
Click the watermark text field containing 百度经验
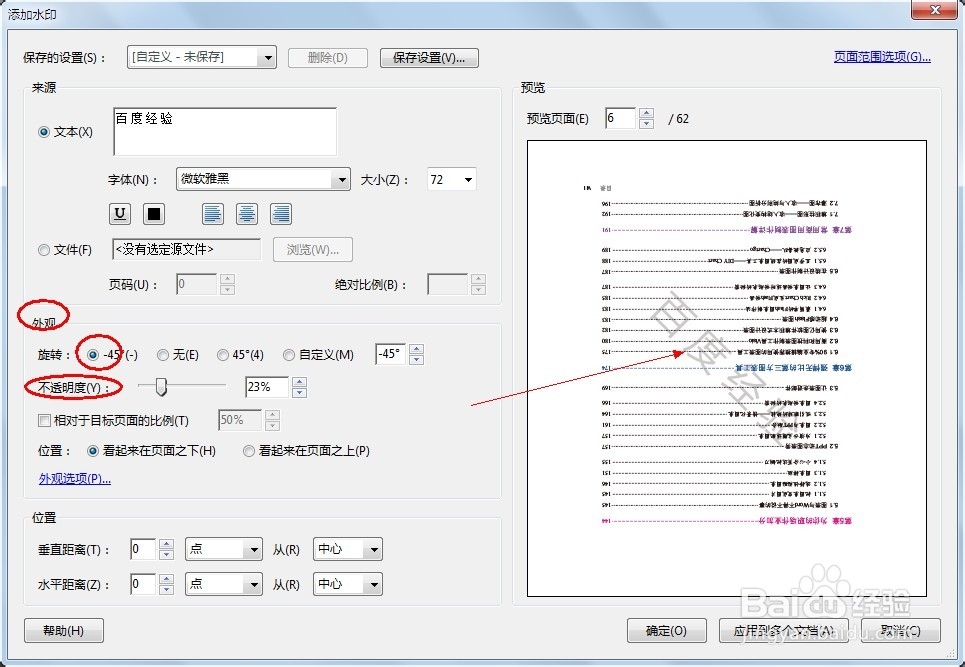(x=225, y=128)
